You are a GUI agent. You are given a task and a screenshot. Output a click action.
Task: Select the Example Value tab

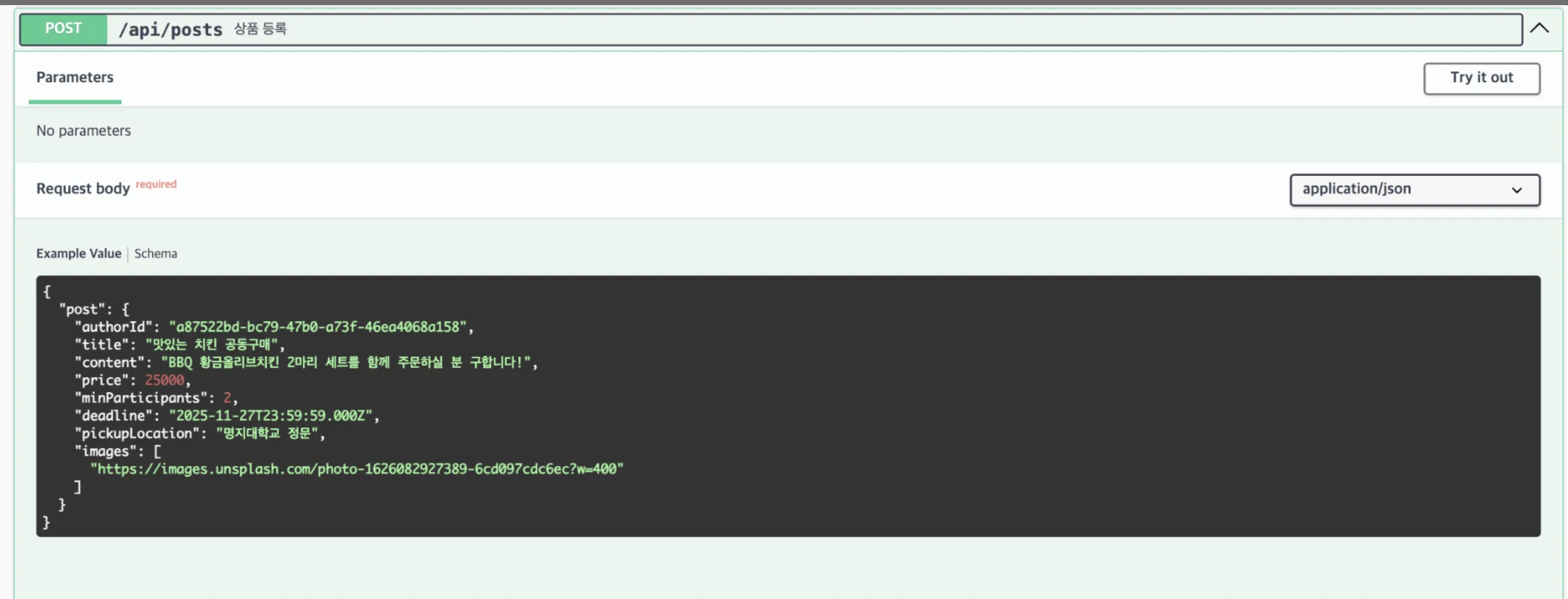click(79, 253)
